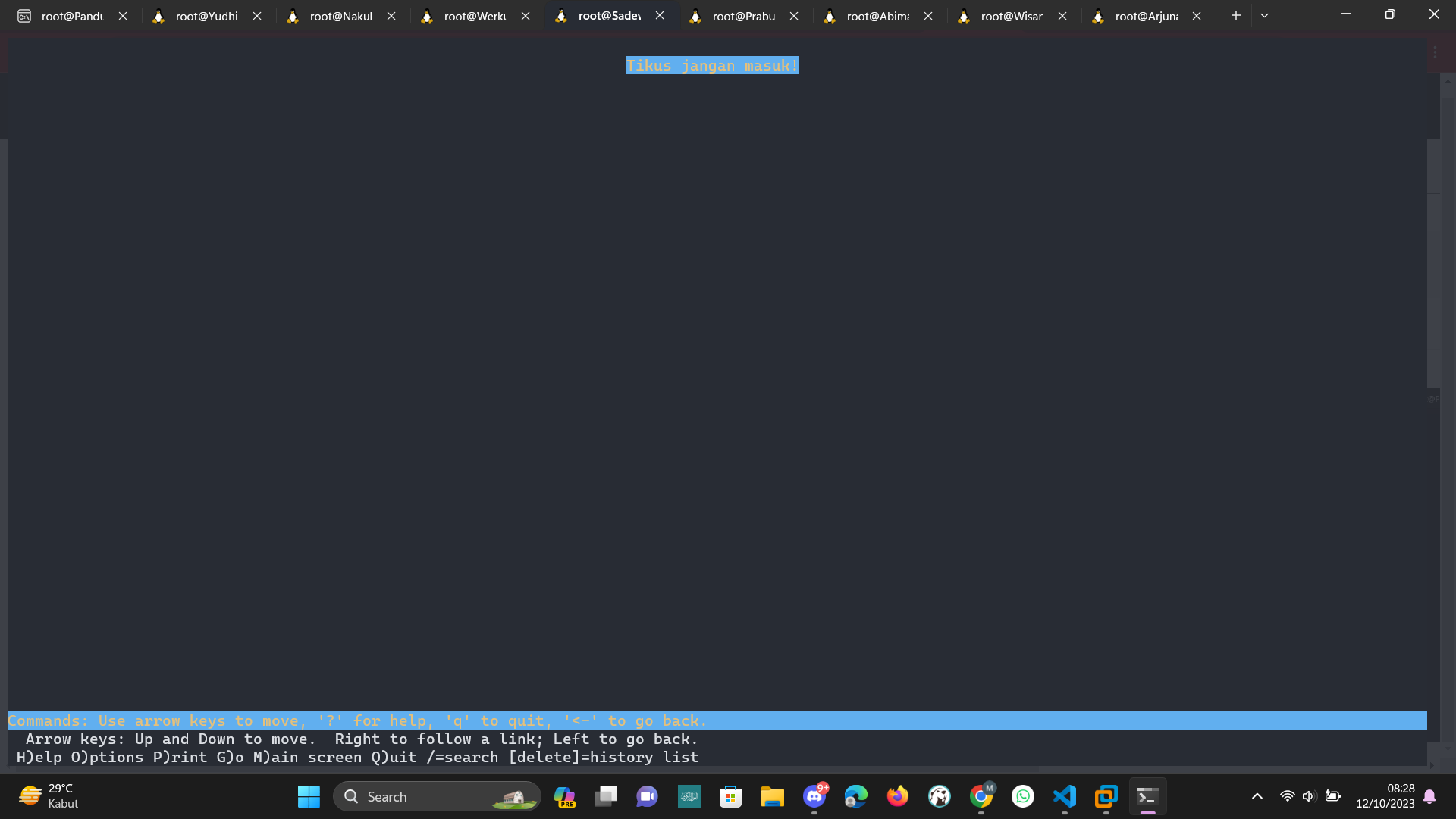
Task: Open WhatsApp from the taskbar
Action: click(x=1022, y=797)
